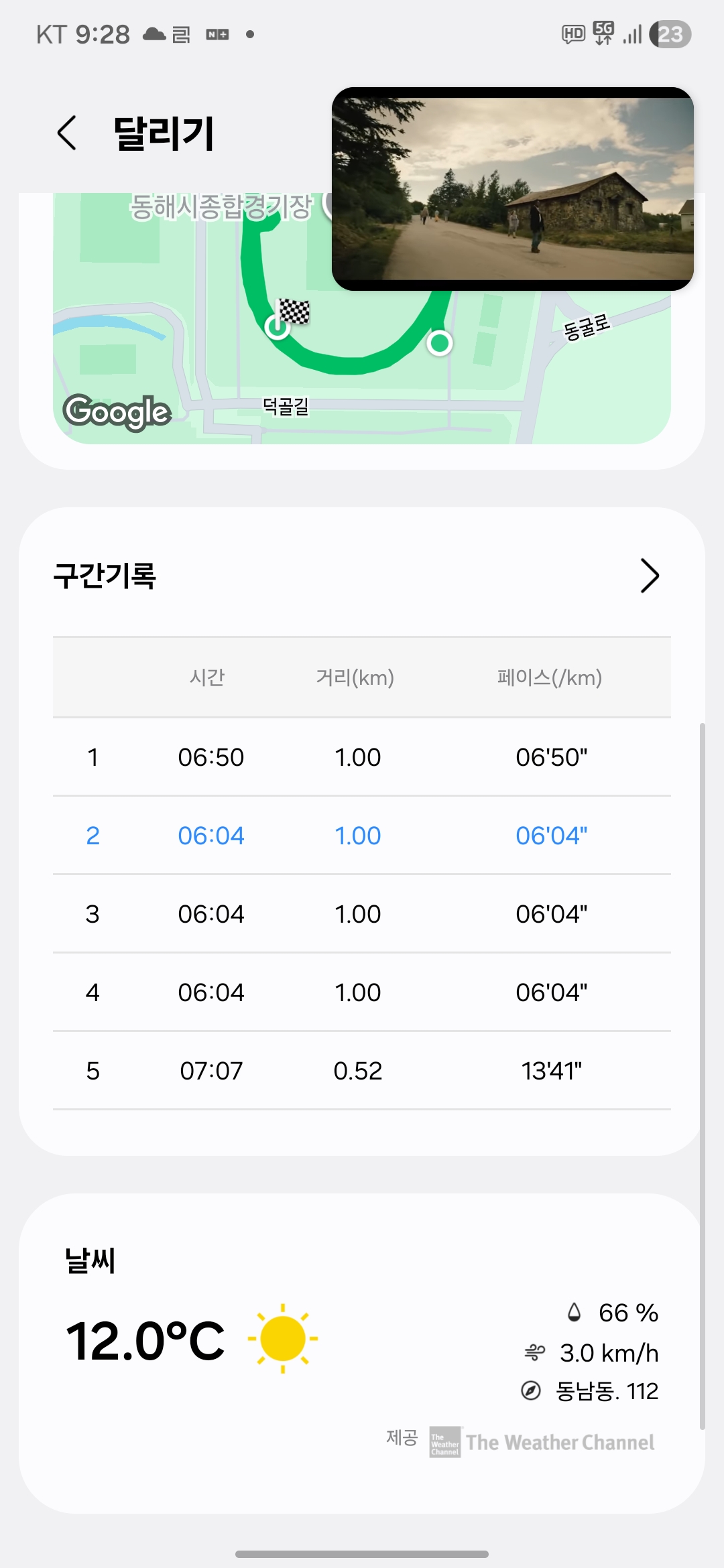724x1568 pixels.
Task: Tap the 페이스(/km) column header
Action: pyautogui.click(x=549, y=677)
